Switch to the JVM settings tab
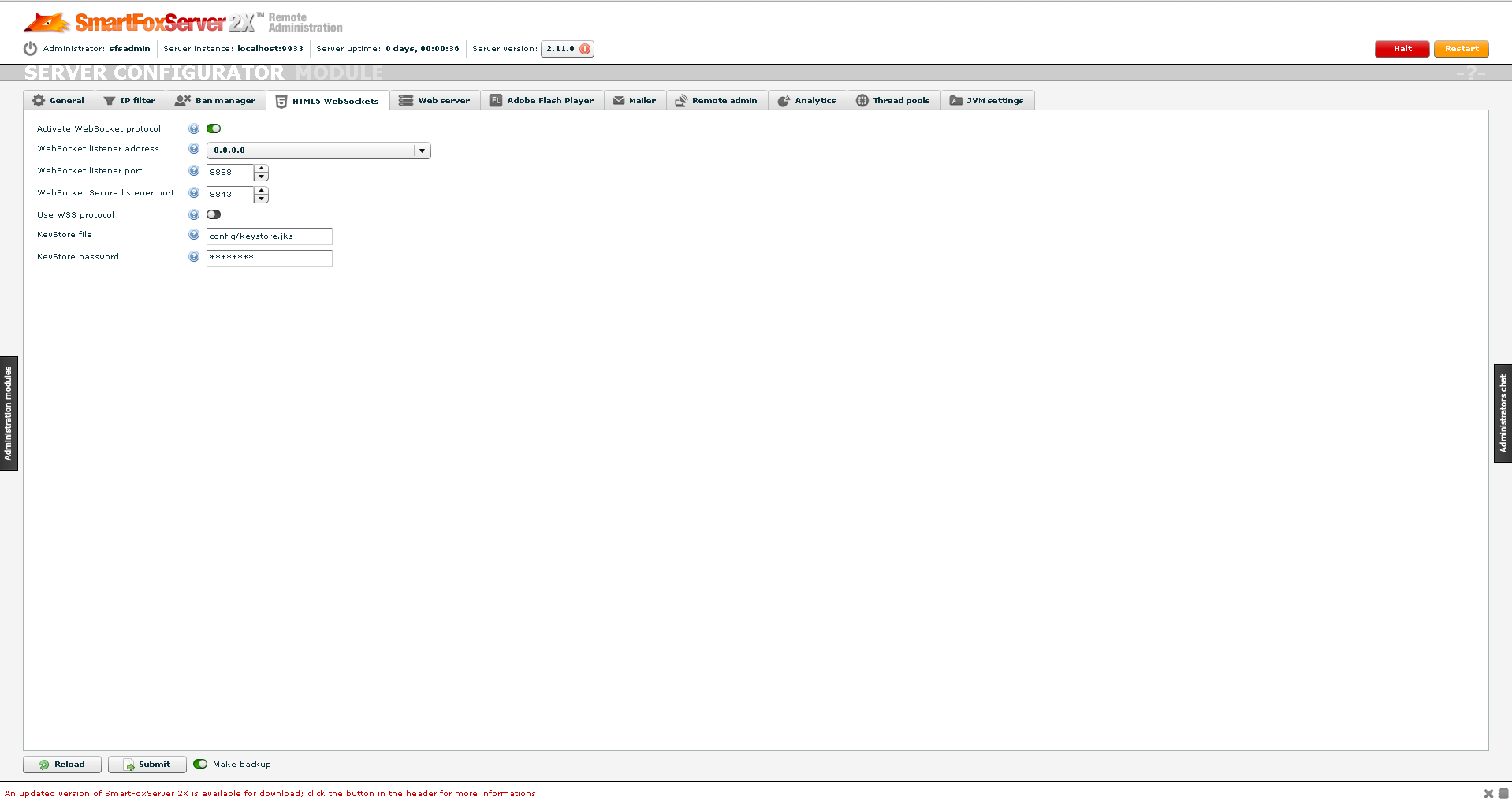The width and height of the screenshot is (1512, 804). tap(987, 101)
